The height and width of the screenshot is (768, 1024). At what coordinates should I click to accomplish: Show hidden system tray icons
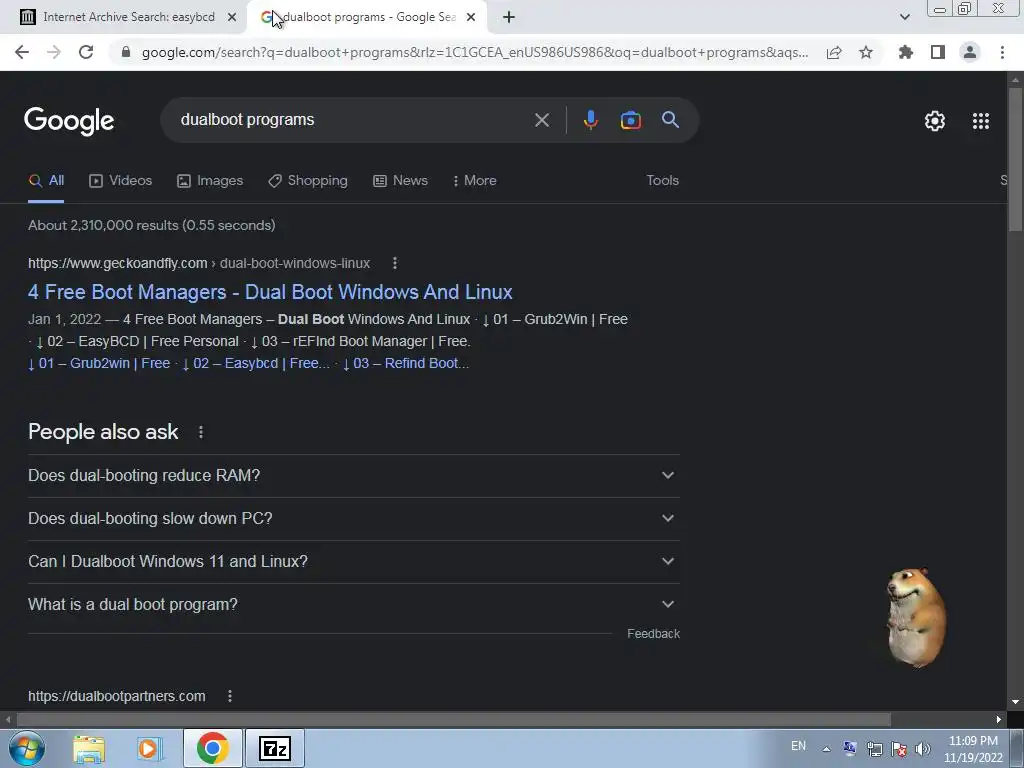tap(826, 749)
